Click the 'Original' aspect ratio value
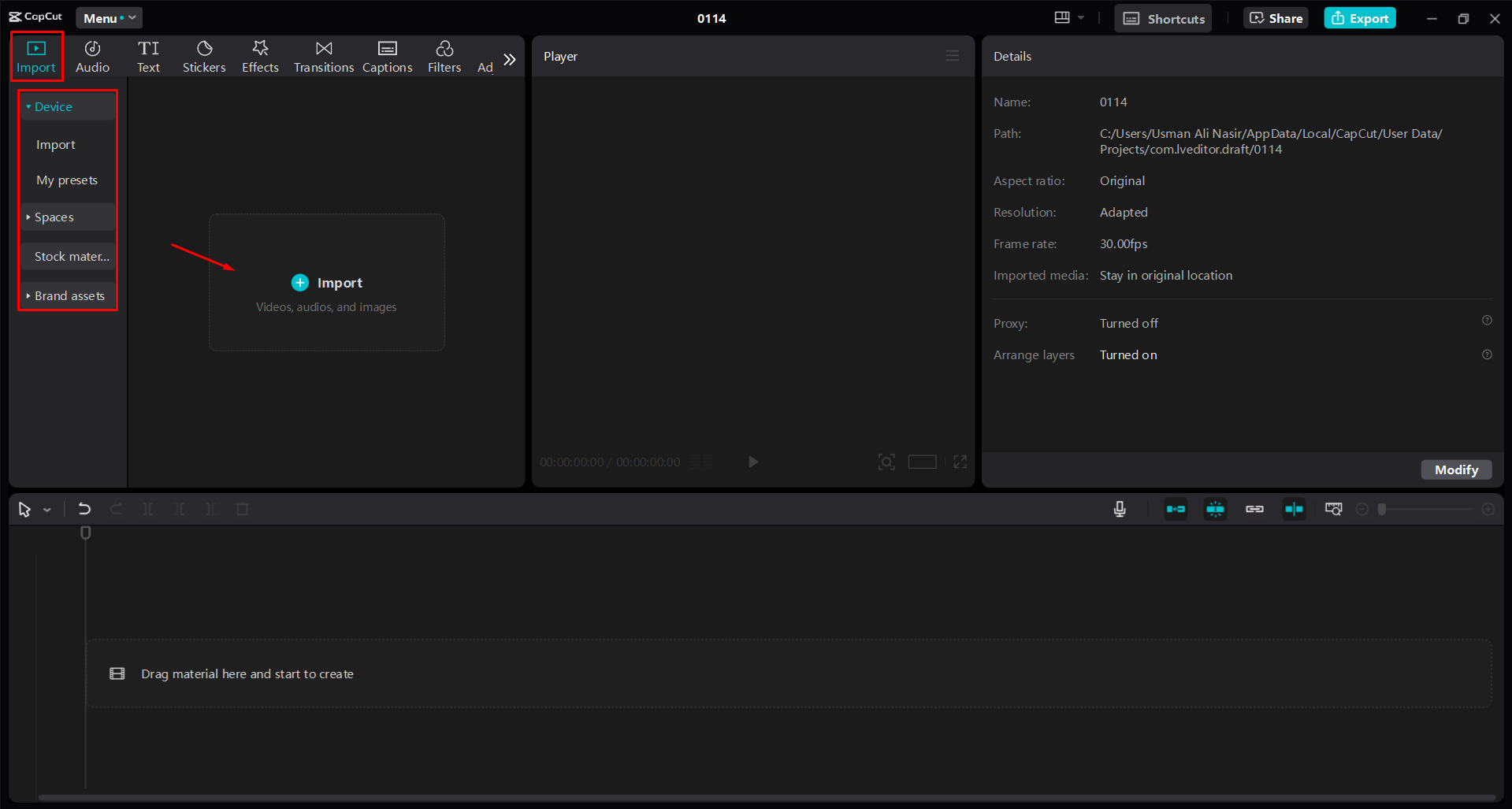 pos(1122,181)
